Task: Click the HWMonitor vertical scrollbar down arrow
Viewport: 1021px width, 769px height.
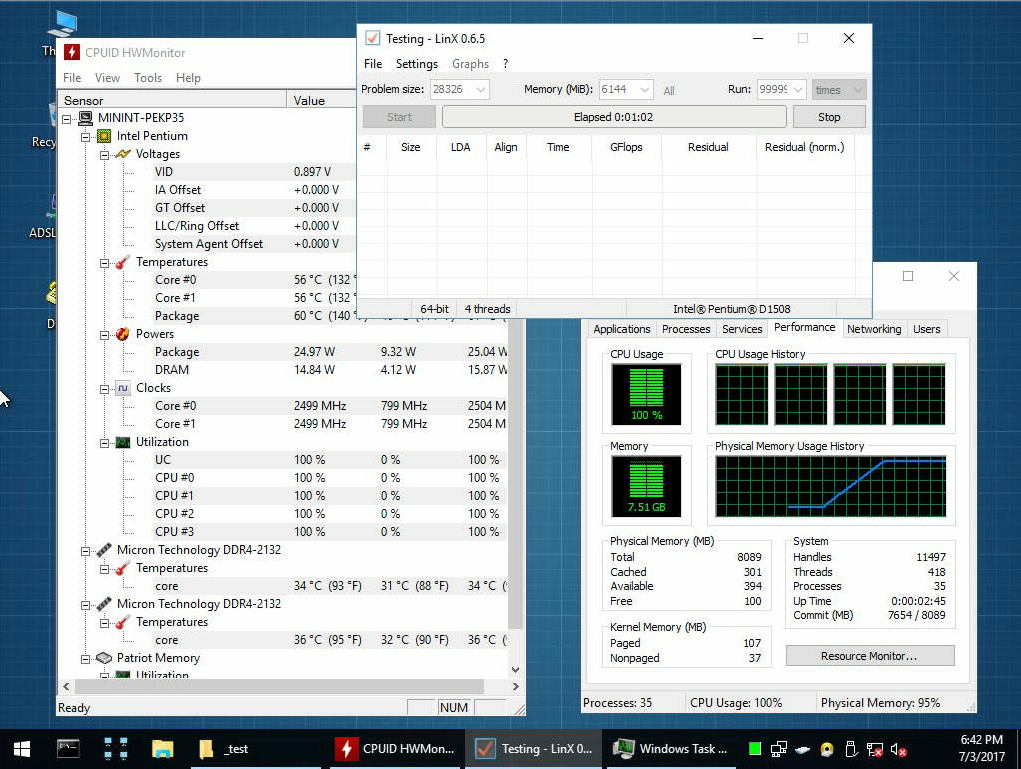Action: 515,669
